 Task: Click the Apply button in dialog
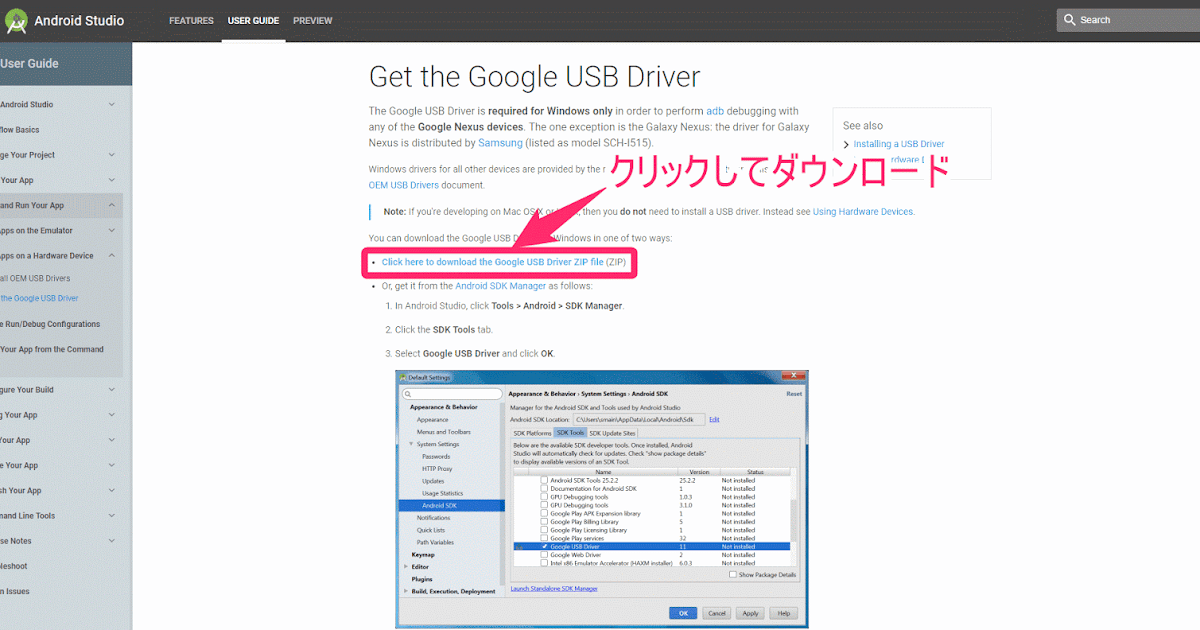[x=750, y=613]
